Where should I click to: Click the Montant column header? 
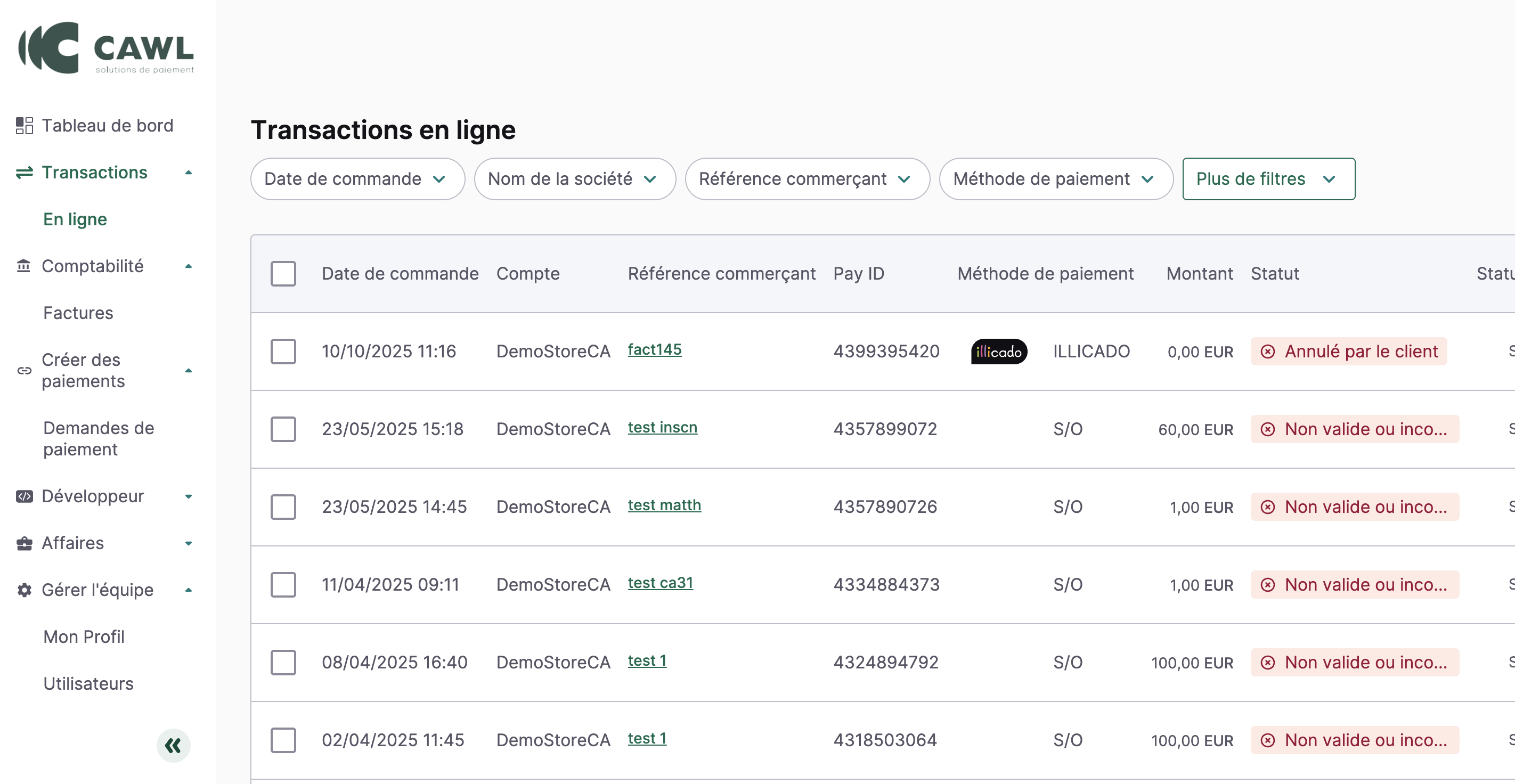click(x=1199, y=273)
